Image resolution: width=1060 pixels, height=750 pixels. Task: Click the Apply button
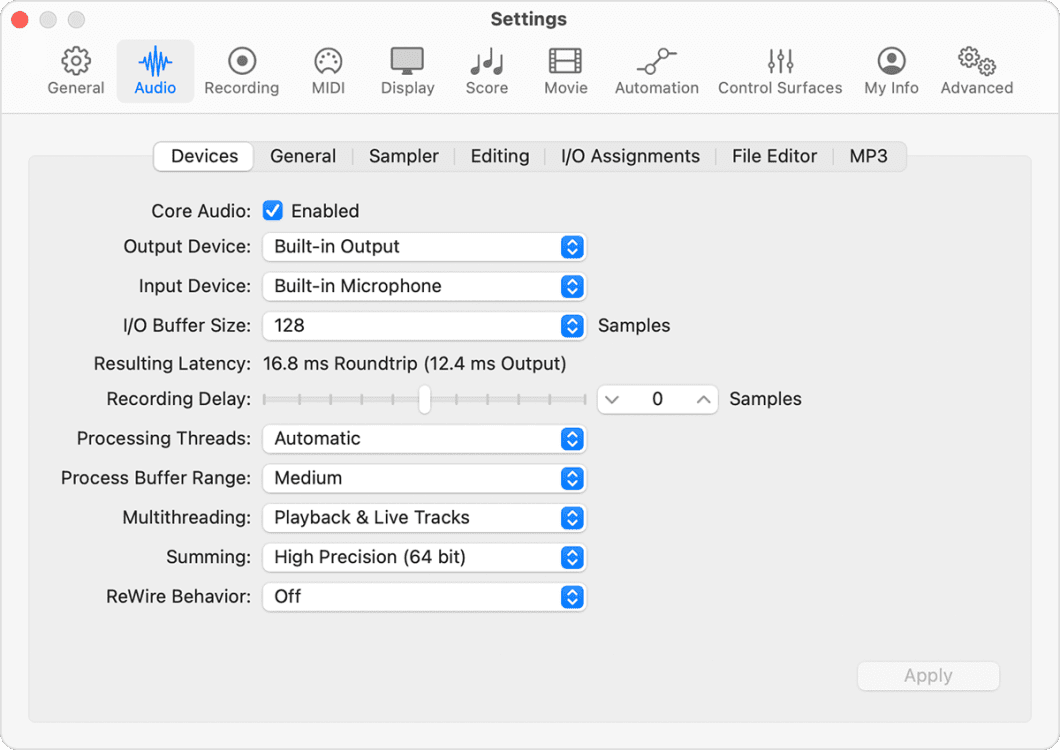(x=928, y=676)
